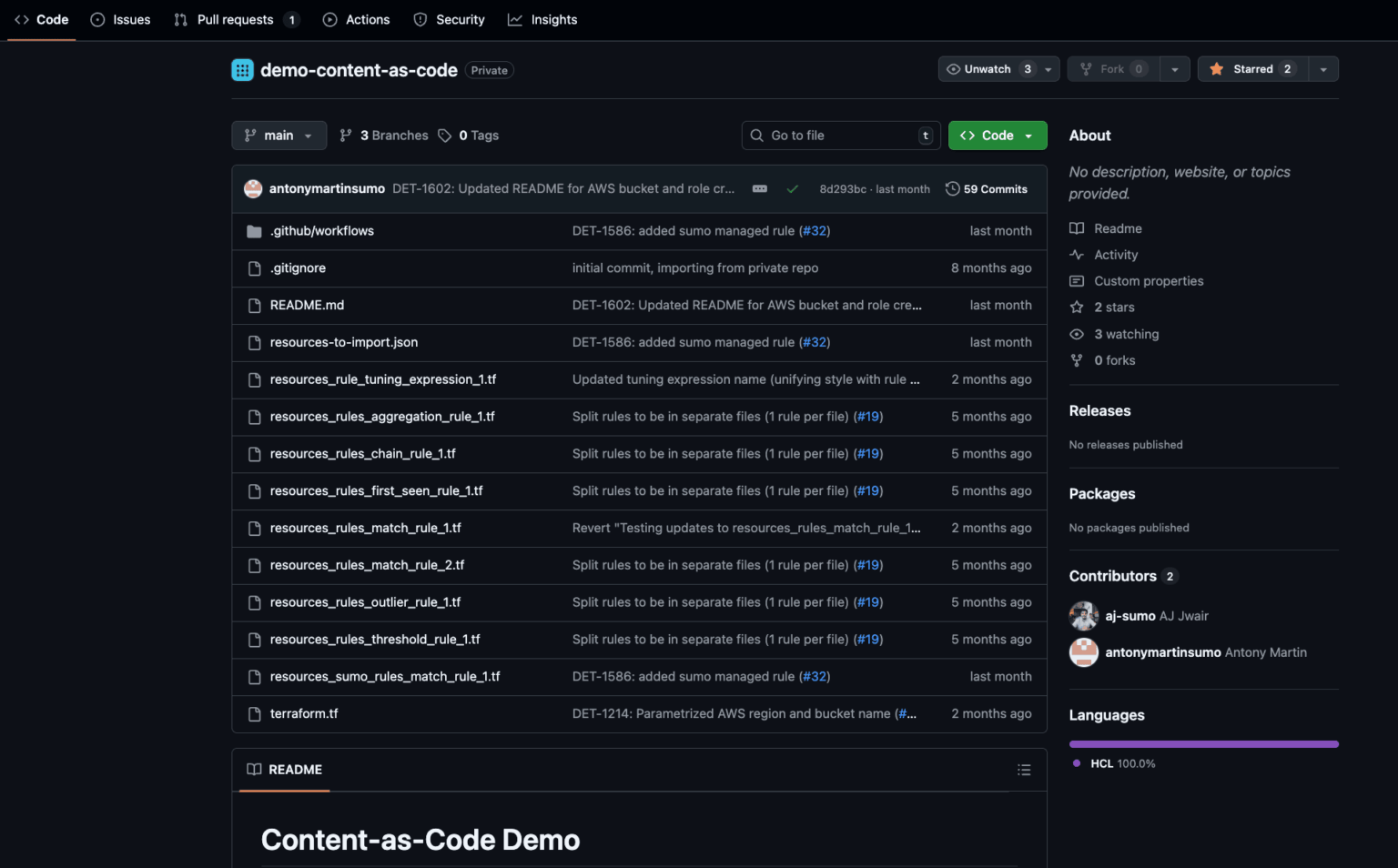Star the demo-content-as-code repository
This screenshot has height=868, width=1398.
pyautogui.click(x=1251, y=68)
